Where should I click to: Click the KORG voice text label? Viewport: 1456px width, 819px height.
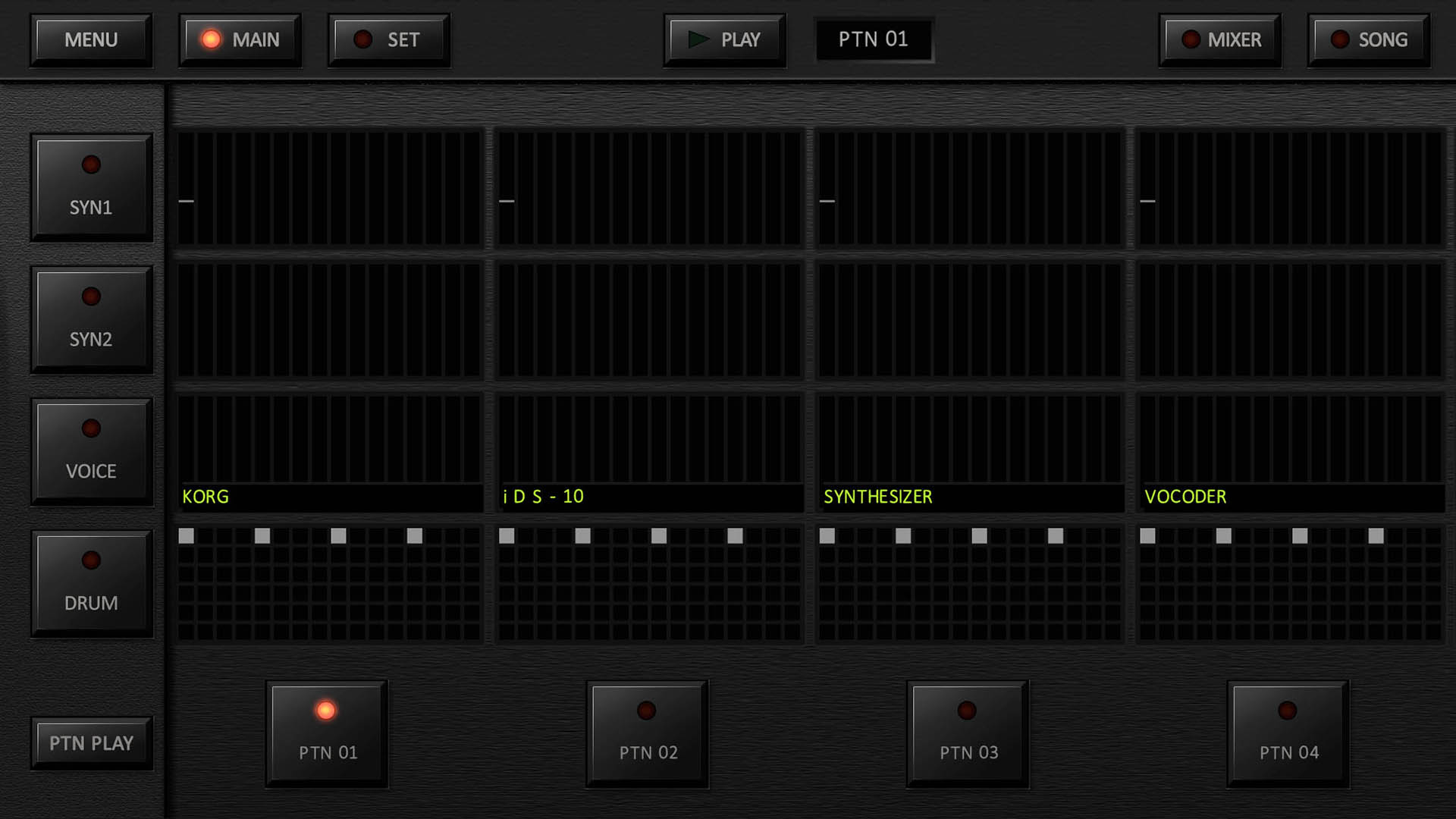click(x=206, y=497)
